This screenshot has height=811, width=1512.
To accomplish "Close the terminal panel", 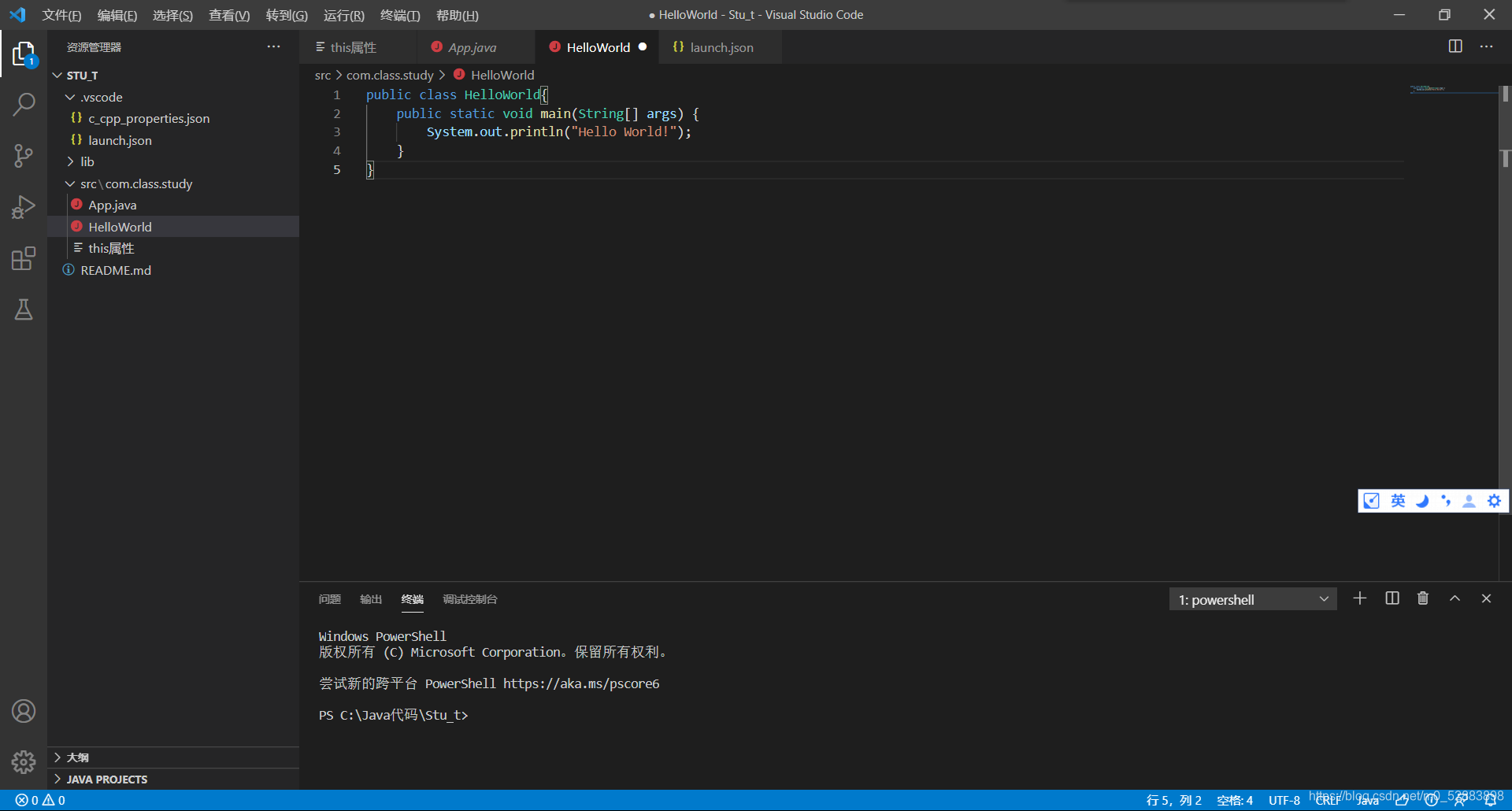I will (1486, 598).
